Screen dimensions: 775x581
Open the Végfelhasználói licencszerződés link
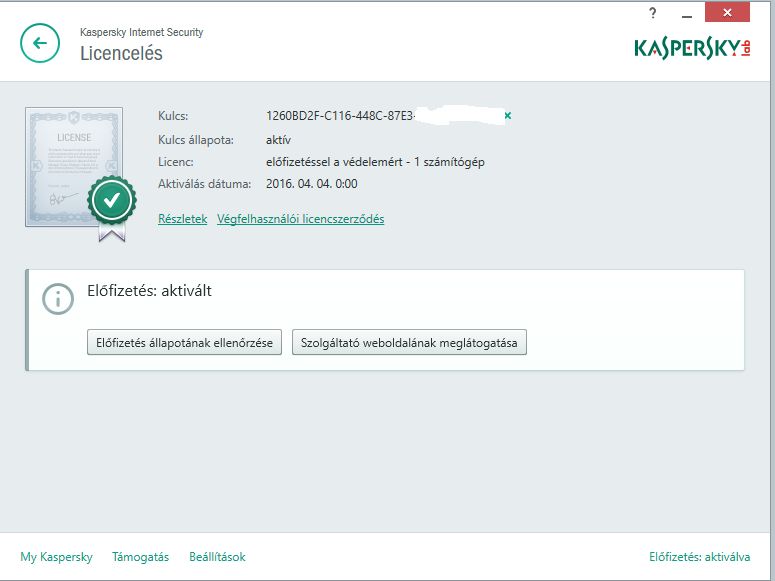(301, 219)
